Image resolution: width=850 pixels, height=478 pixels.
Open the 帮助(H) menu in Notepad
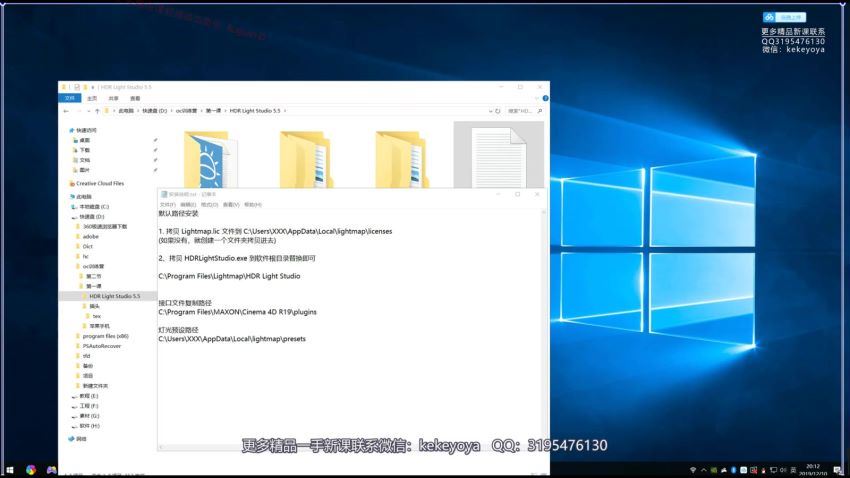point(253,204)
